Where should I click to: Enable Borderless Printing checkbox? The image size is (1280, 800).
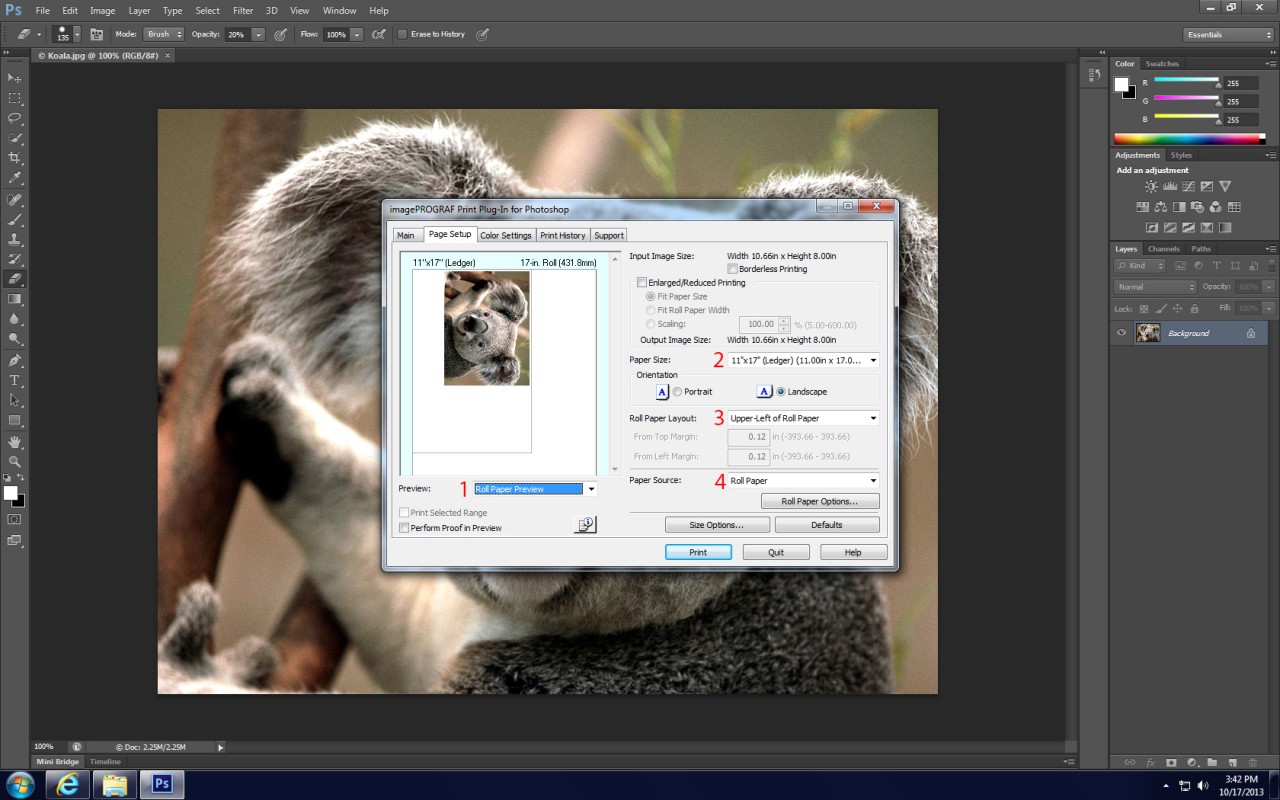tap(733, 269)
